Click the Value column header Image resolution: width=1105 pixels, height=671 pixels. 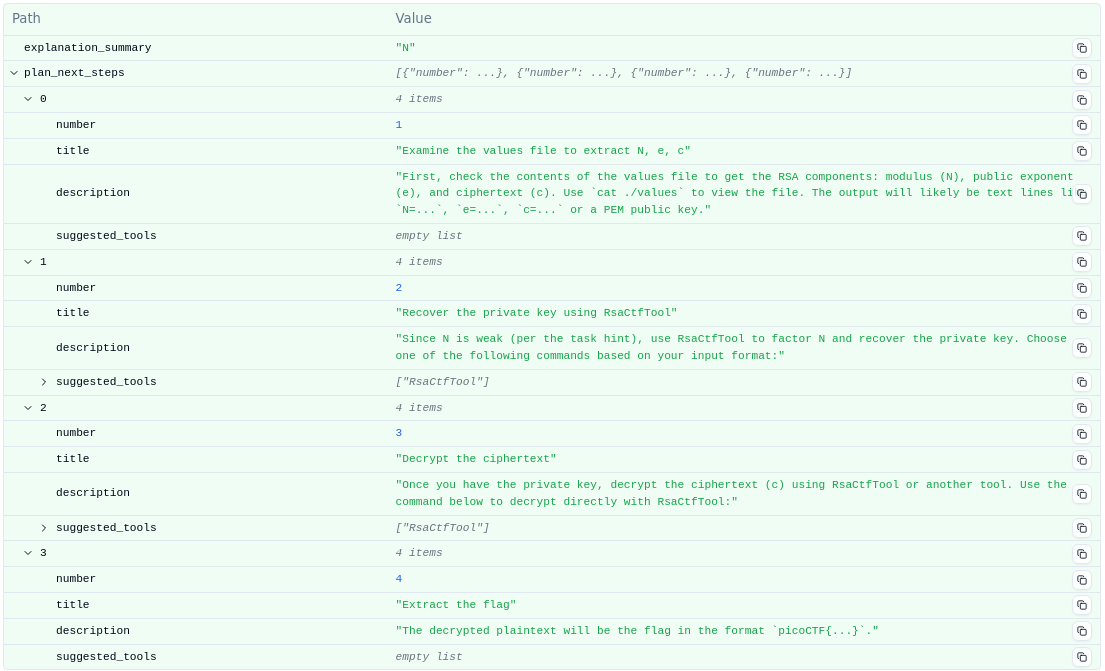[x=413, y=18]
